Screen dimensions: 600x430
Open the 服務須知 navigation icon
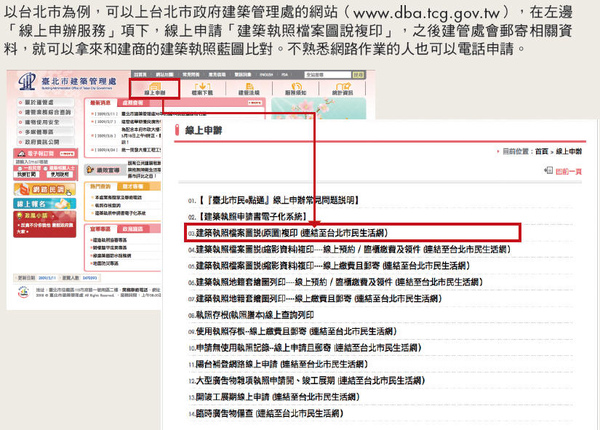[295, 88]
